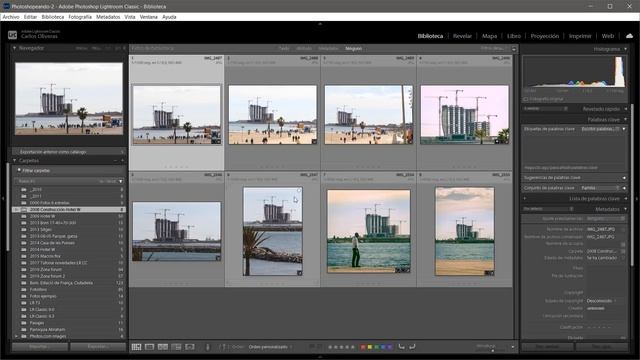Viewport: 640px width, 360px height.
Task: Expand Sugerencias de palabras clave section
Action: coord(624,178)
